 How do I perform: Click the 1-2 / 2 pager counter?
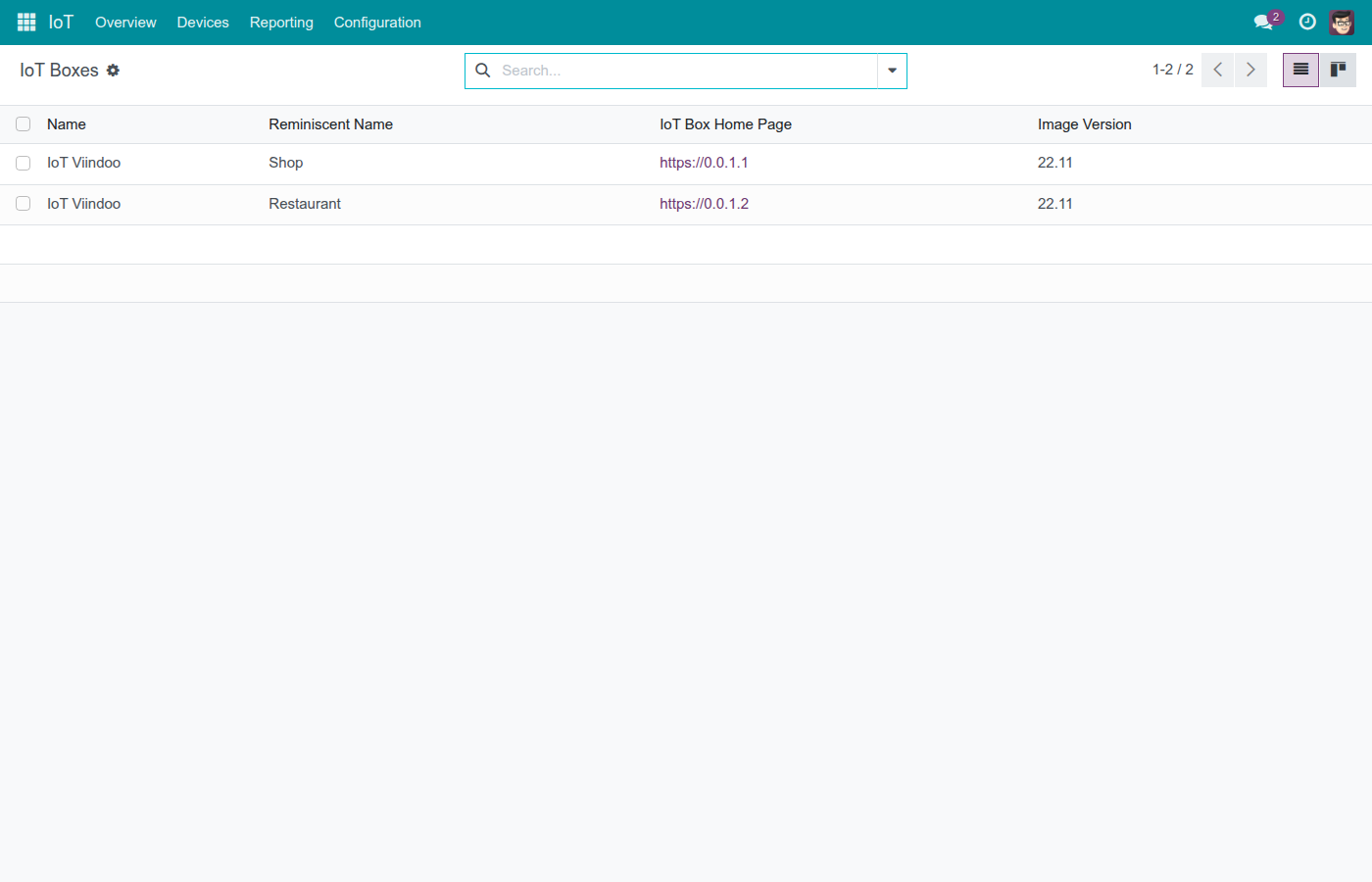coord(1172,70)
